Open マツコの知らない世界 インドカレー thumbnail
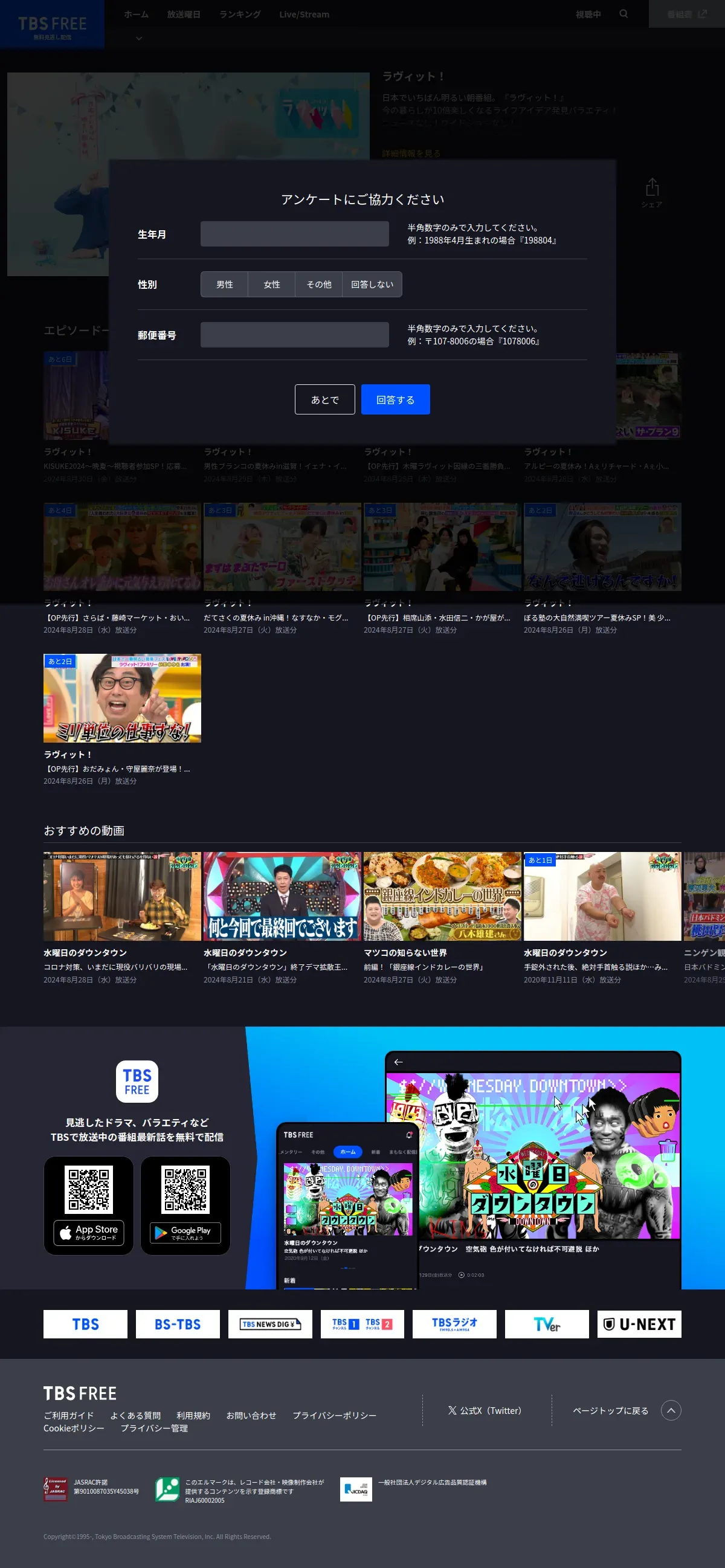The height and width of the screenshot is (1568, 725). coord(442,896)
